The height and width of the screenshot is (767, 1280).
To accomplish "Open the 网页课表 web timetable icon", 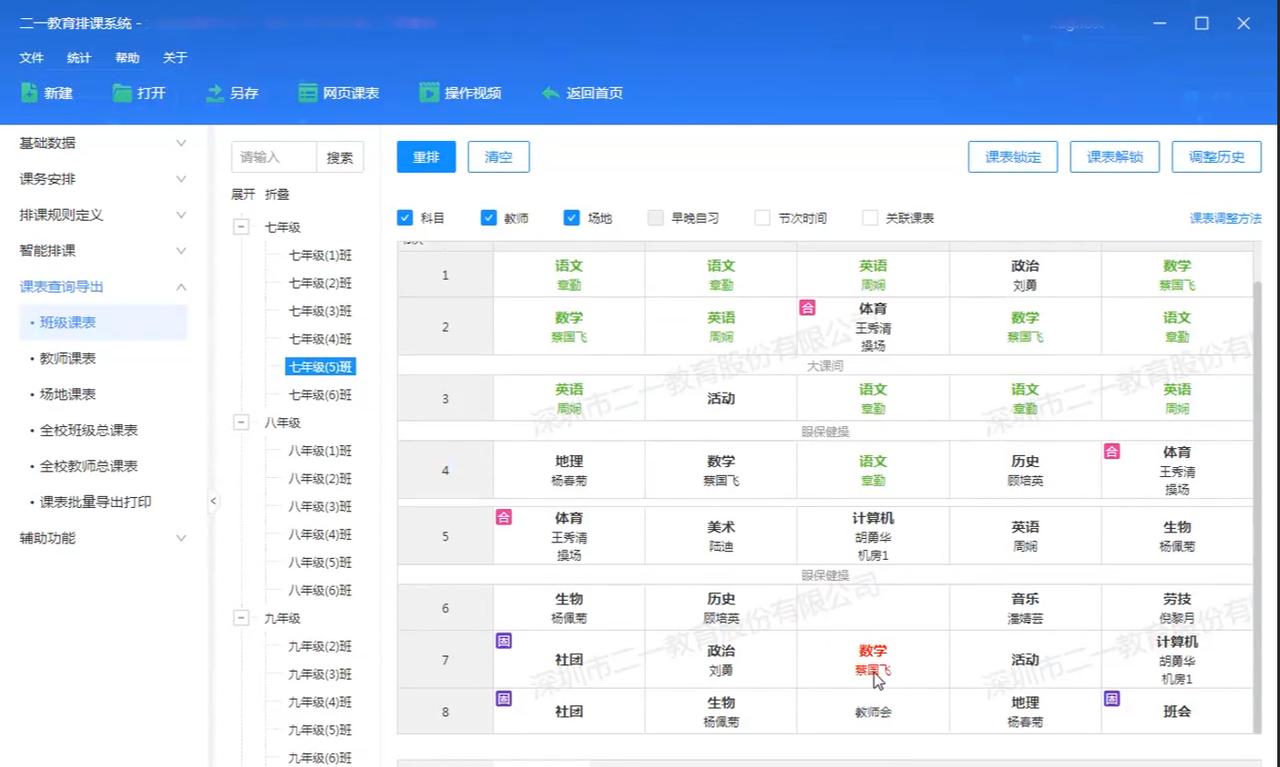I will point(308,93).
